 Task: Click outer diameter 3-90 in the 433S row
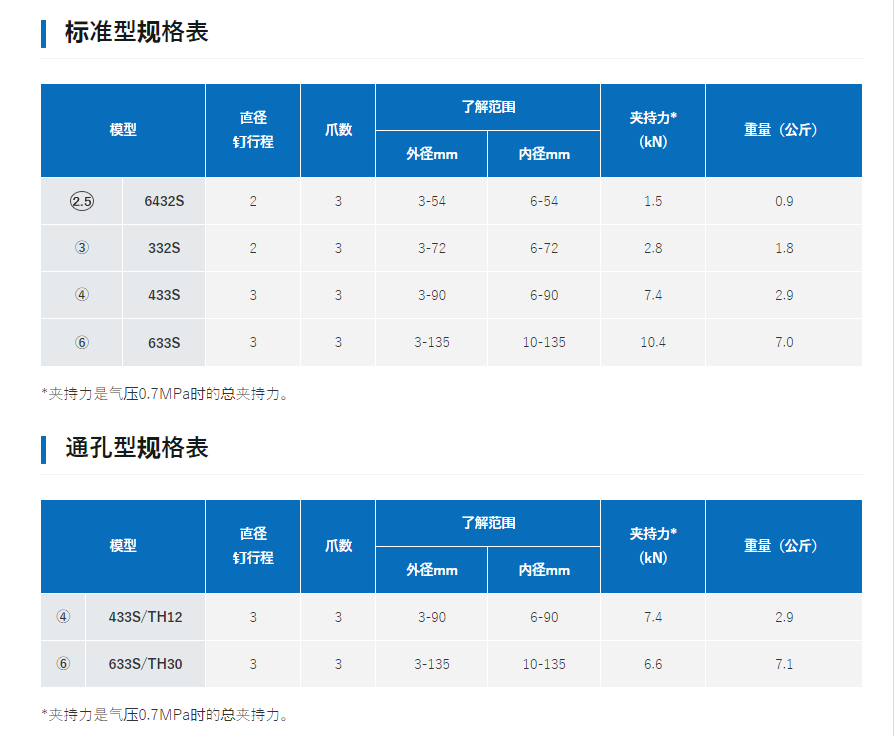(x=431, y=295)
